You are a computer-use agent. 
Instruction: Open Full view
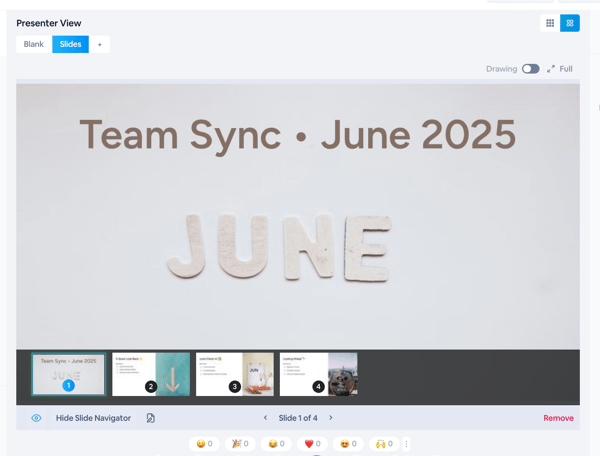[x=566, y=69]
